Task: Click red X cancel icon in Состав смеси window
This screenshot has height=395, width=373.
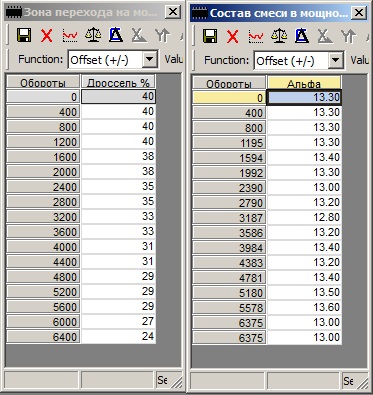Action: [x=233, y=36]
